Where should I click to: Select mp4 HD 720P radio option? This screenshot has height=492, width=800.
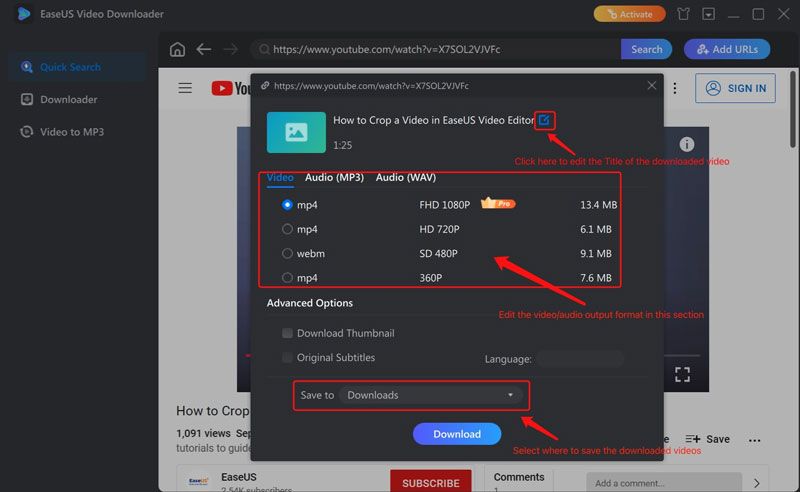coord(287,229)
